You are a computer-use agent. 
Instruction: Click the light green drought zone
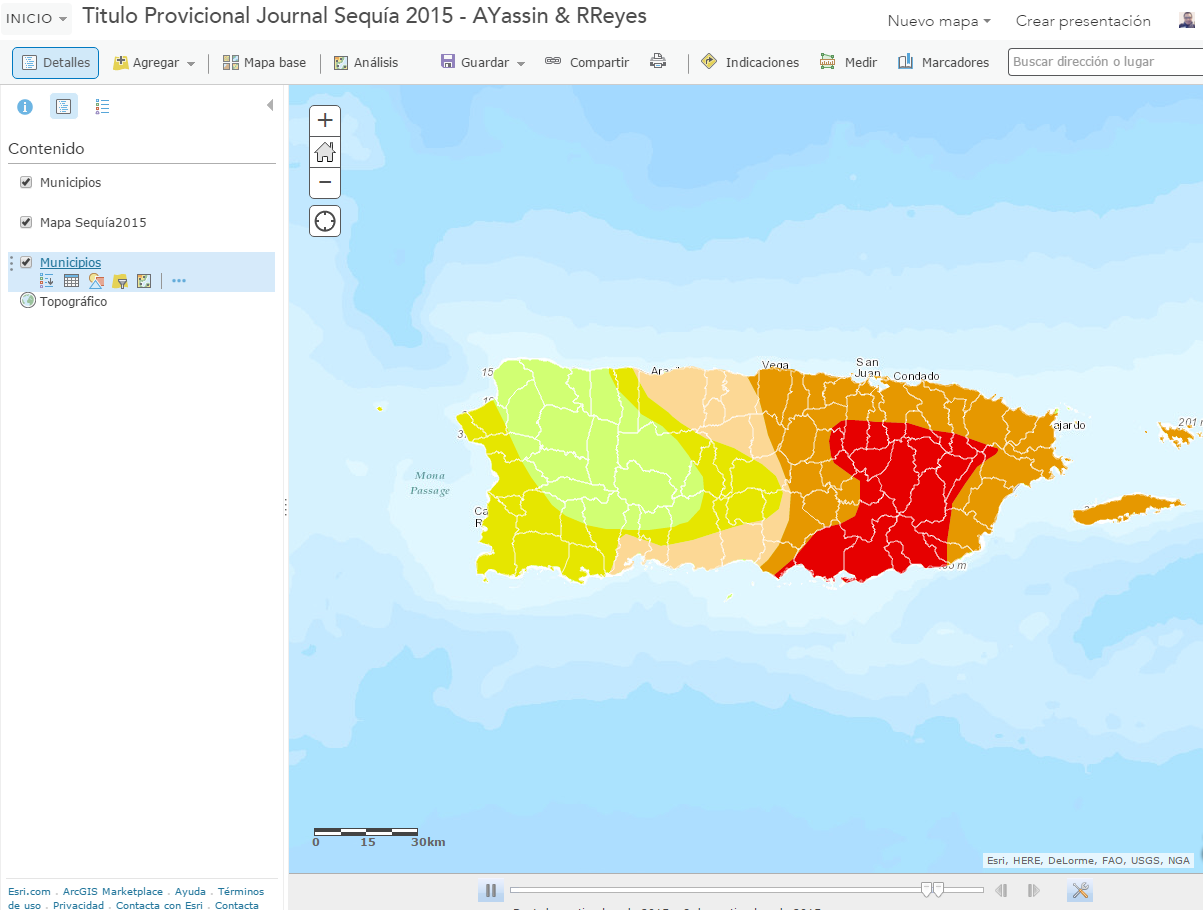[600, 450]
